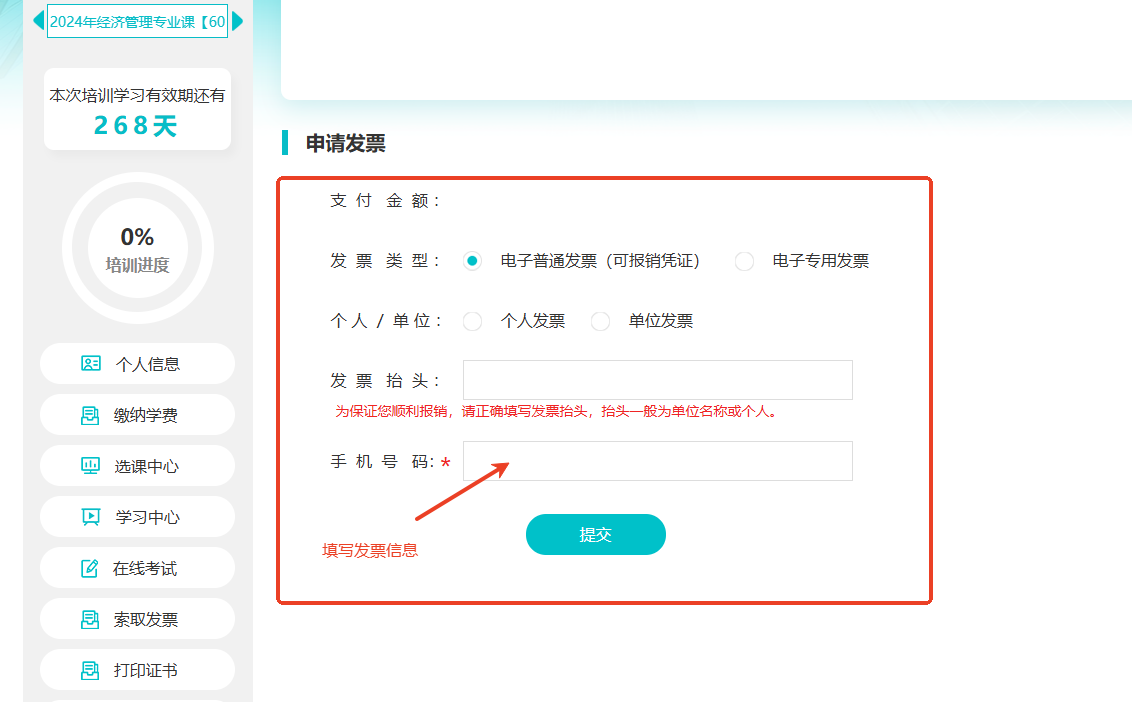
Task: Click the 选课中心 monitor icon
Action: (x=90, y=466)
